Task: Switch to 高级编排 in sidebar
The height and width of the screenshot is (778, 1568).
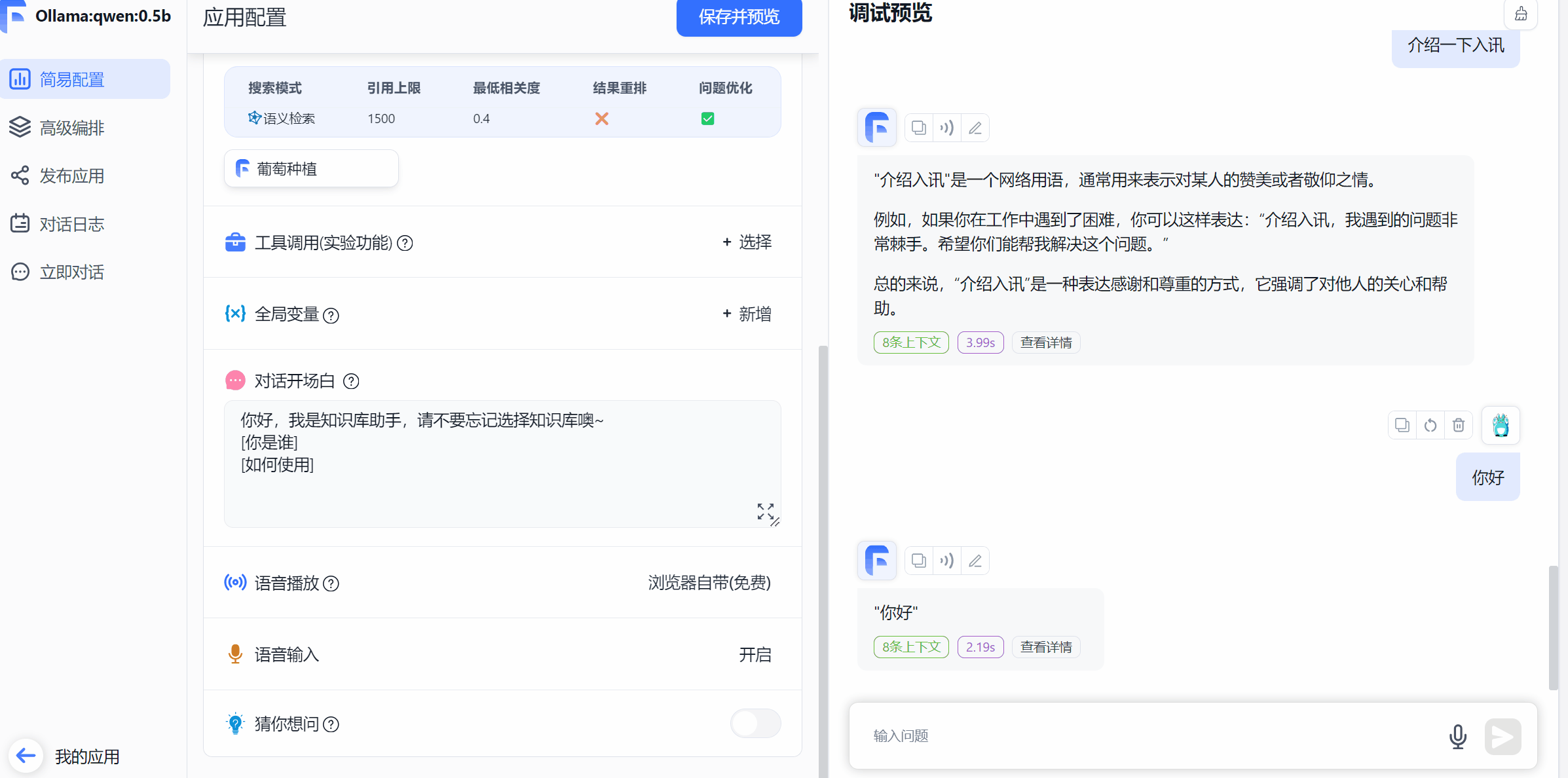Action: coord(72,128)
